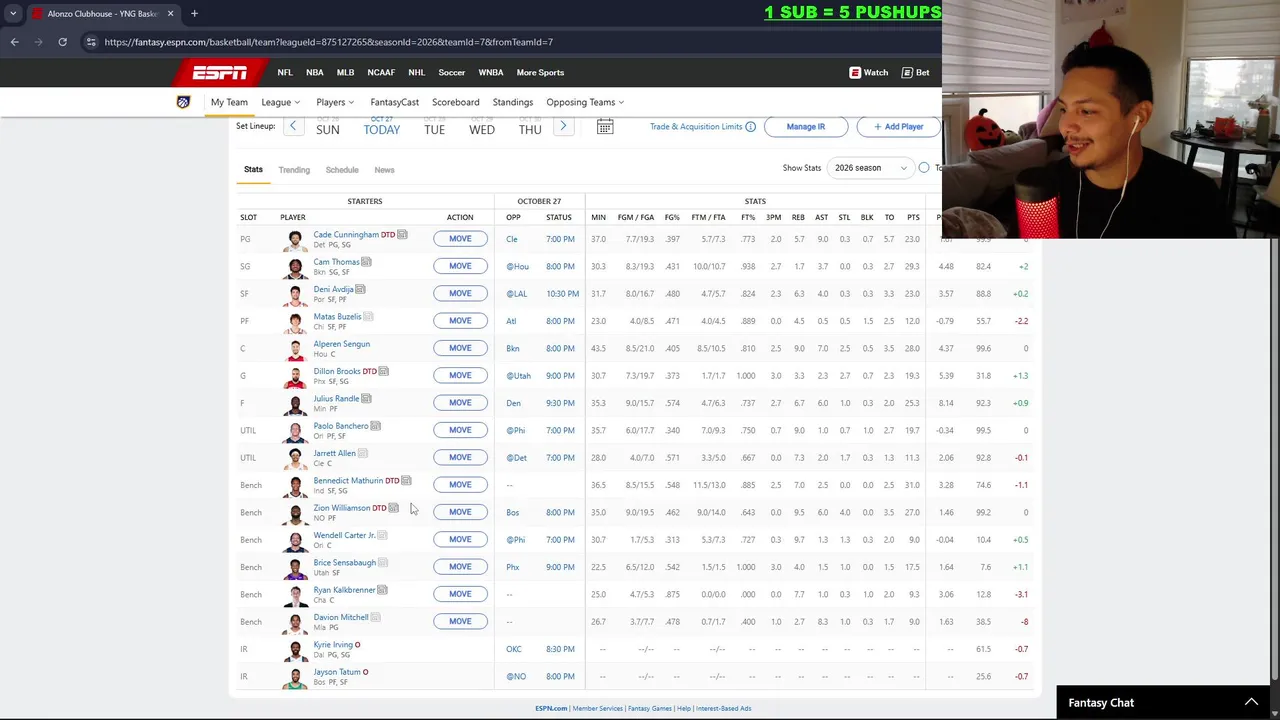Viewport: 1280px width, 720px height.
Task: Switch to the Trending tab
Action: pyautogui.click(x=294, y=170)
